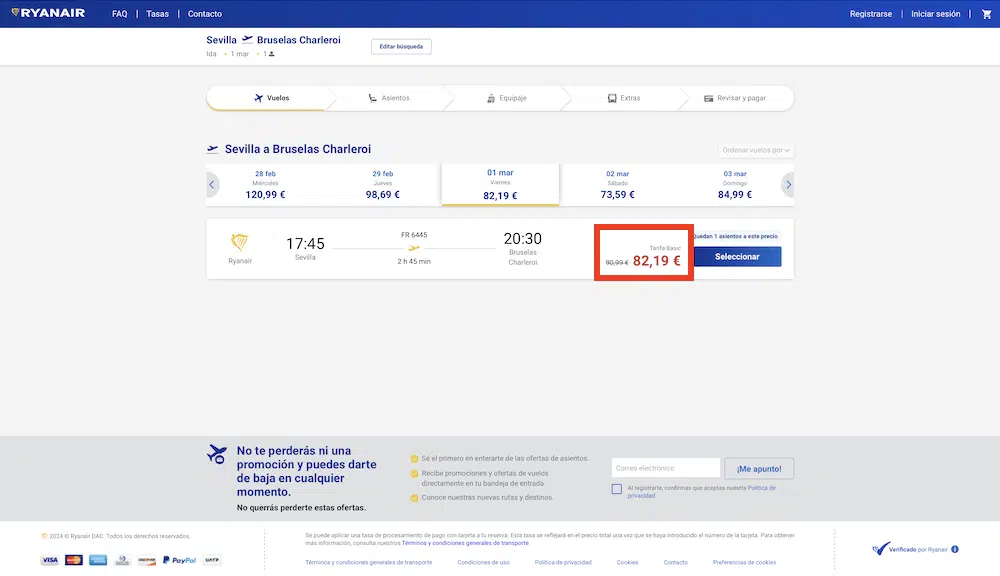
Task: Click flight number FR 6445
Action: pos(414,235)
